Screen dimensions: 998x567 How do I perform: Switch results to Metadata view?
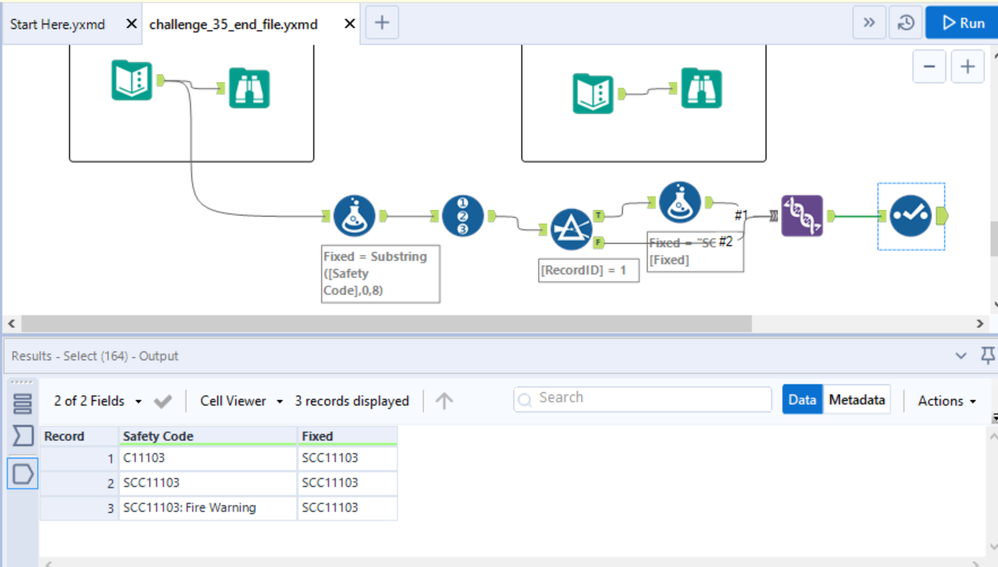tap(857, 400)
